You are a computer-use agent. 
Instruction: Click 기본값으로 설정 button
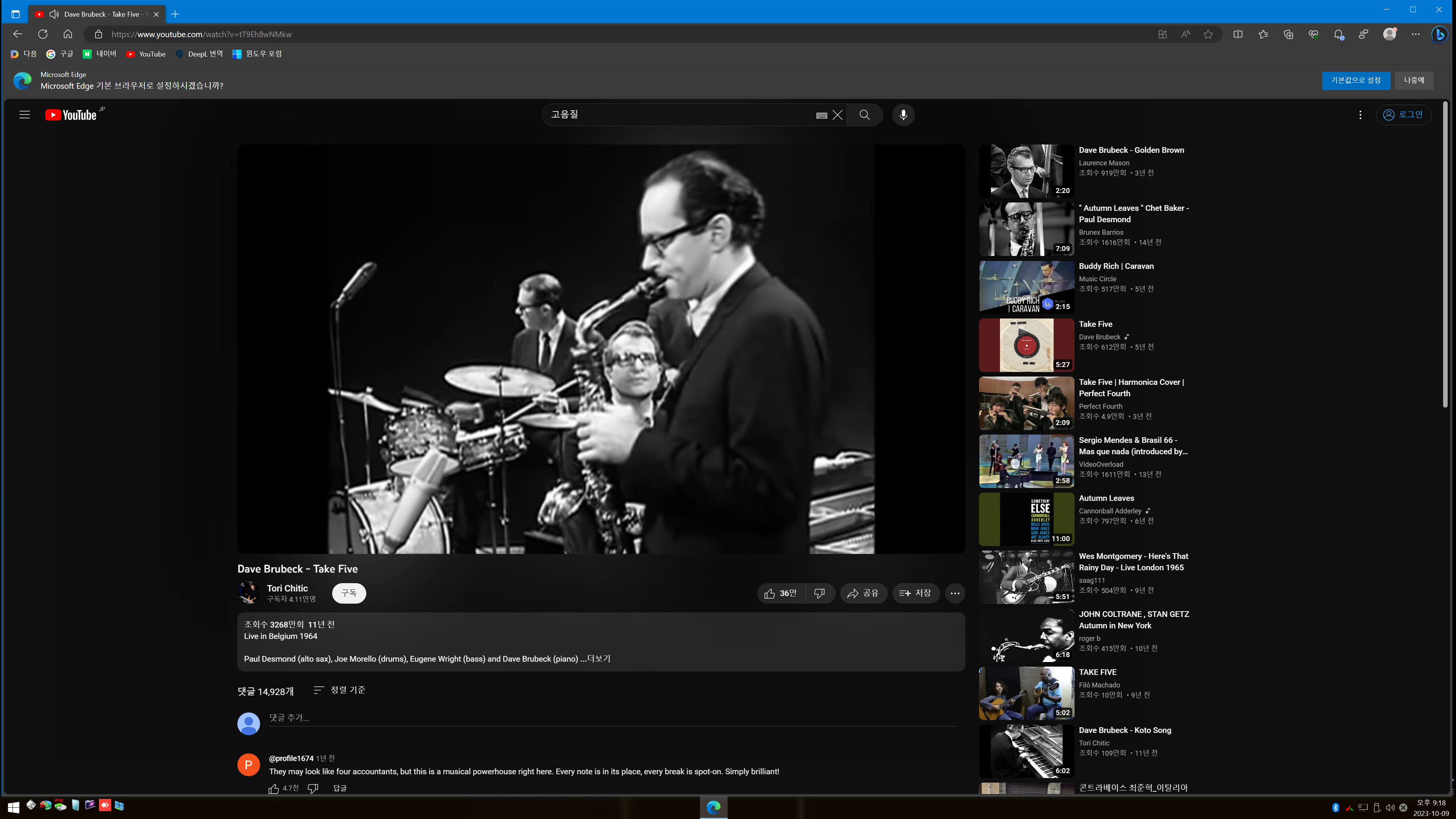coord(1356,80)
